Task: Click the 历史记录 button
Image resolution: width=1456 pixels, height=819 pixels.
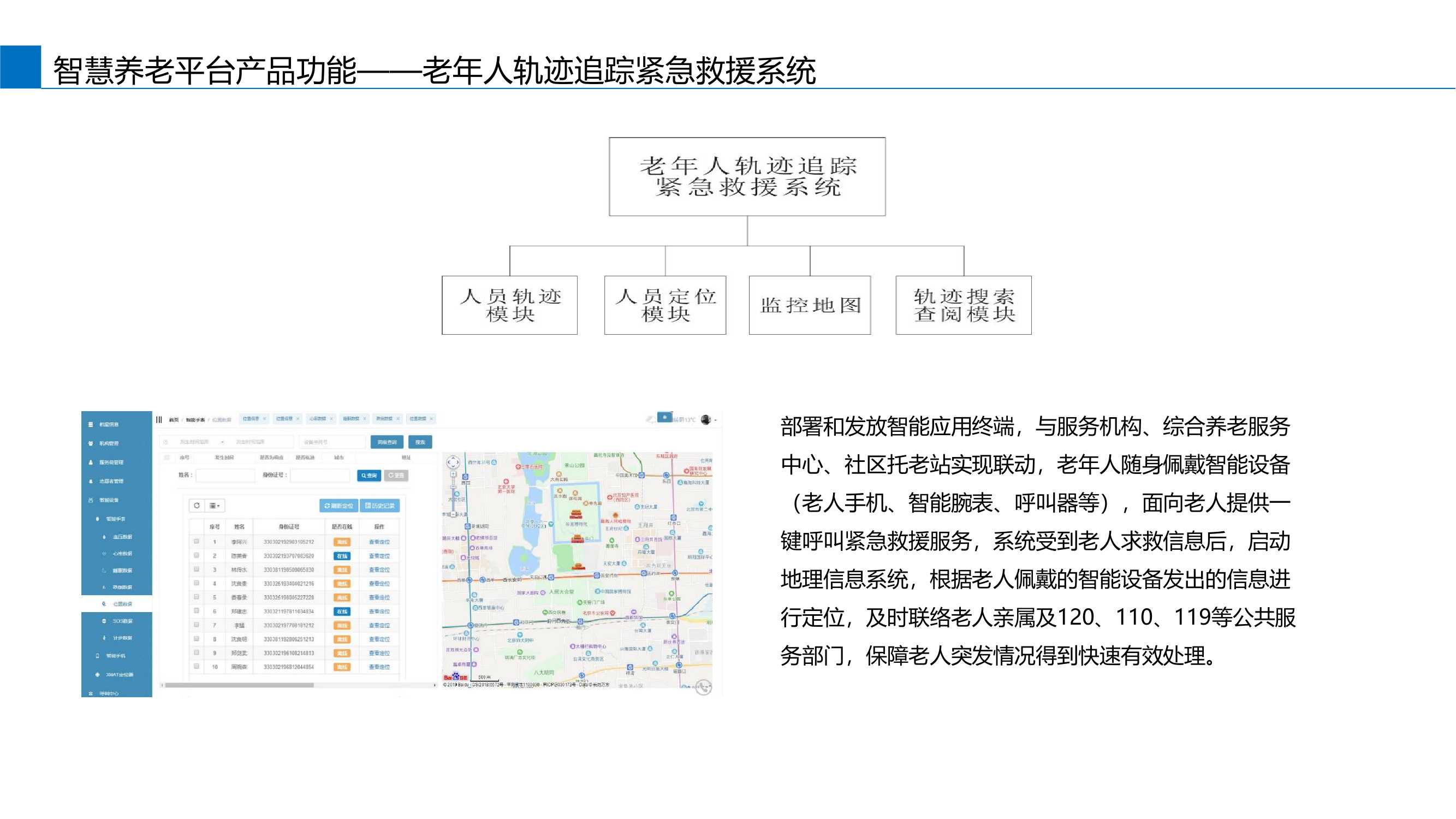Action: point(381,505)
